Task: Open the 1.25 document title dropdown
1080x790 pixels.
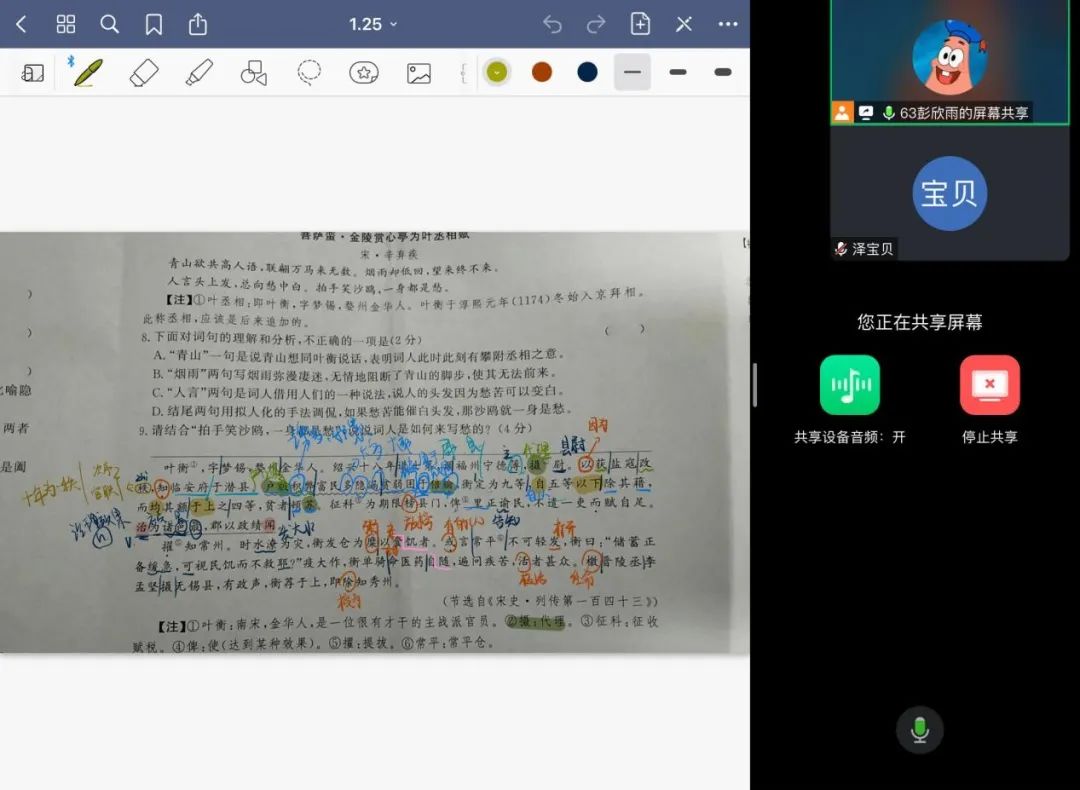Action: tap(373, 24)
